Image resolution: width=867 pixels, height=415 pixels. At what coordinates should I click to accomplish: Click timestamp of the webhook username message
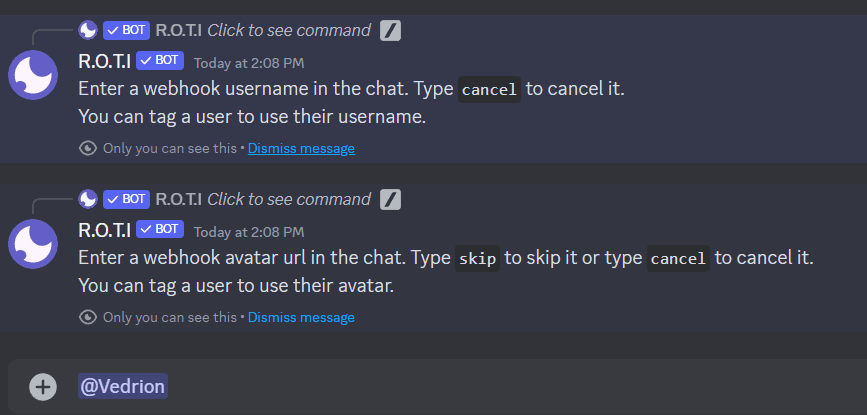tap(249, 63)
